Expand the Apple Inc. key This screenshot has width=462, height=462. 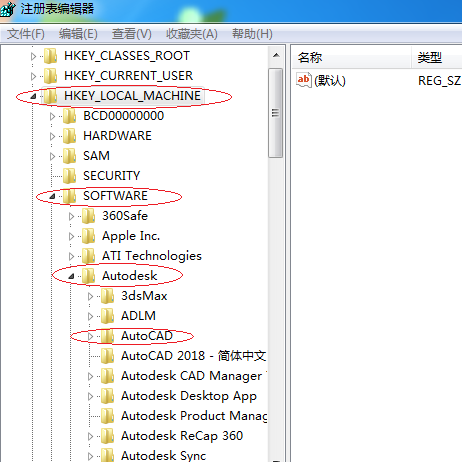pos(71,236)
